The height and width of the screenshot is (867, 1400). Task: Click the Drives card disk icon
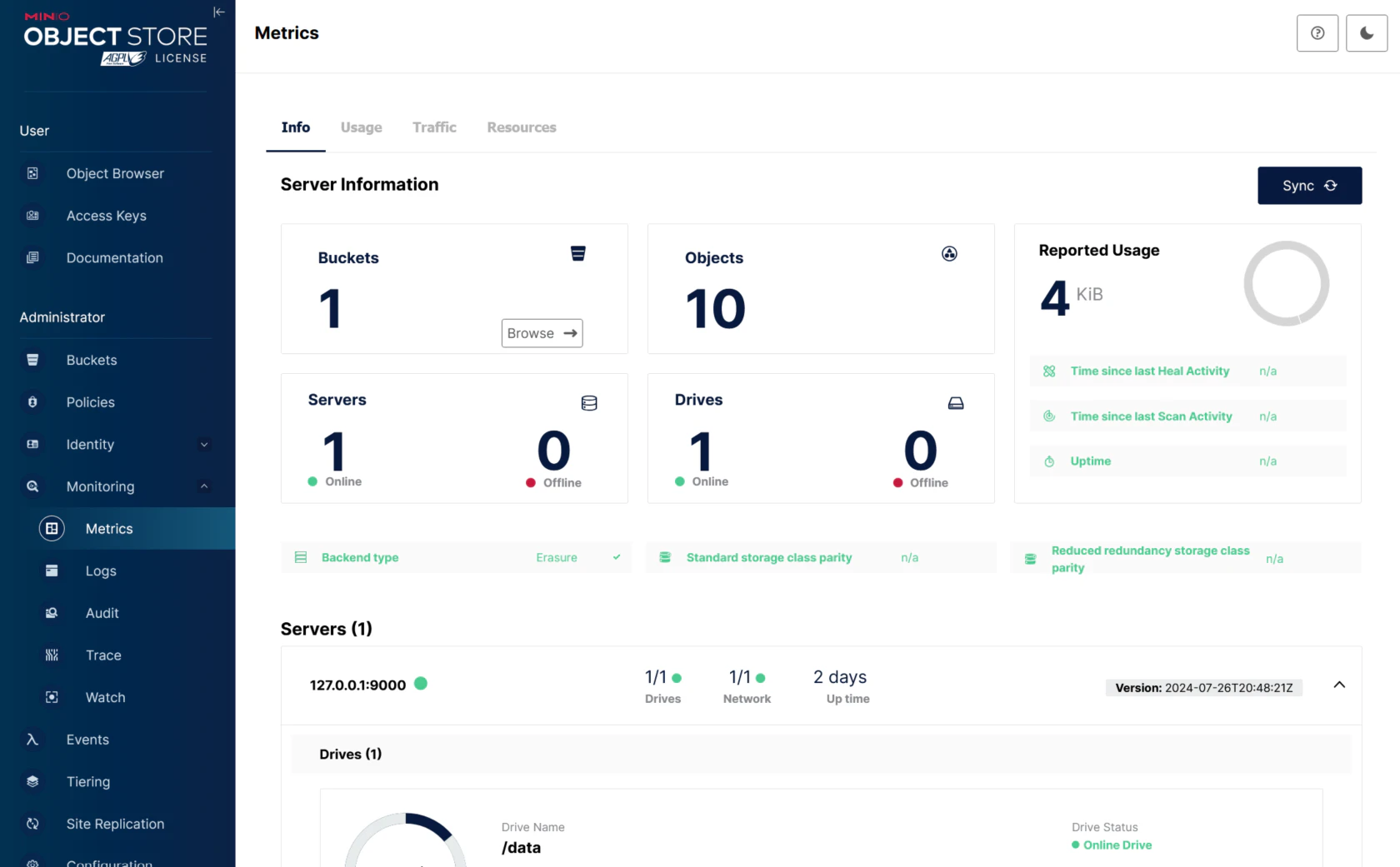[956, 403]
